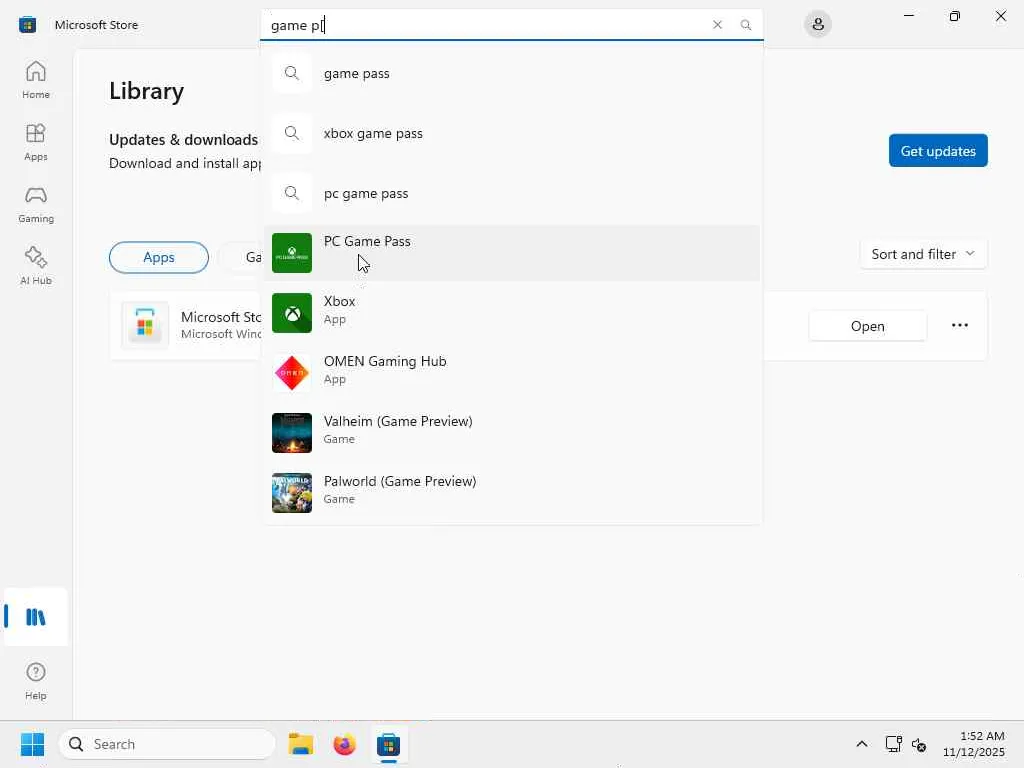Screen dimensions: 1024x768
Task: Open Windows Start menu
Action: pos(32,744)
